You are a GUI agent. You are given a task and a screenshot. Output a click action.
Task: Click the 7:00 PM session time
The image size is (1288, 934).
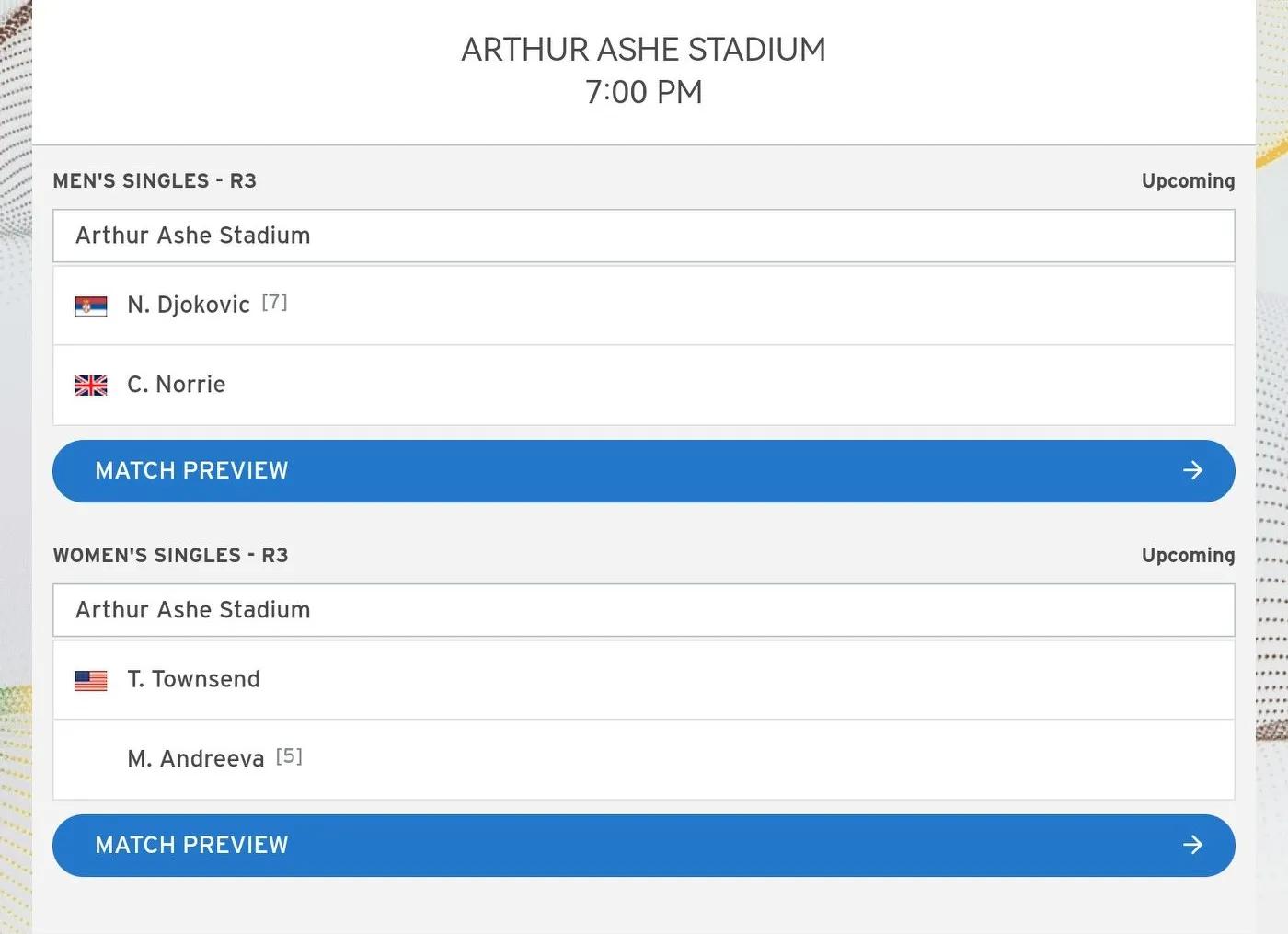coord(644,92)
